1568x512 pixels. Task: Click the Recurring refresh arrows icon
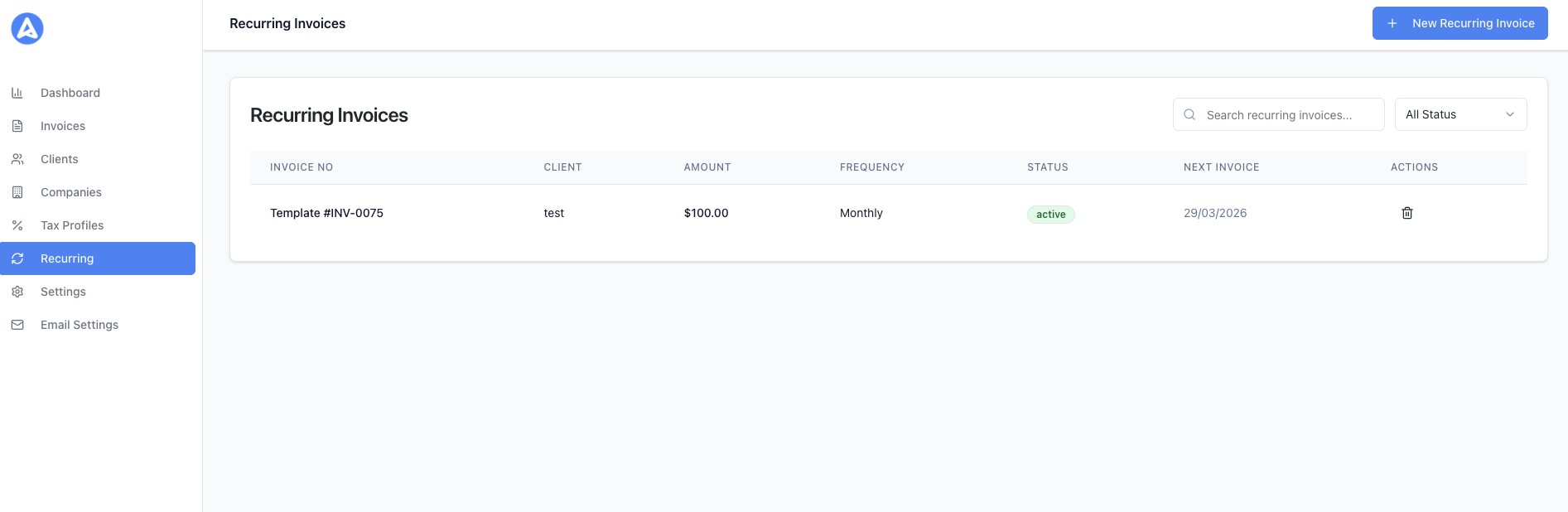point(17,258)
